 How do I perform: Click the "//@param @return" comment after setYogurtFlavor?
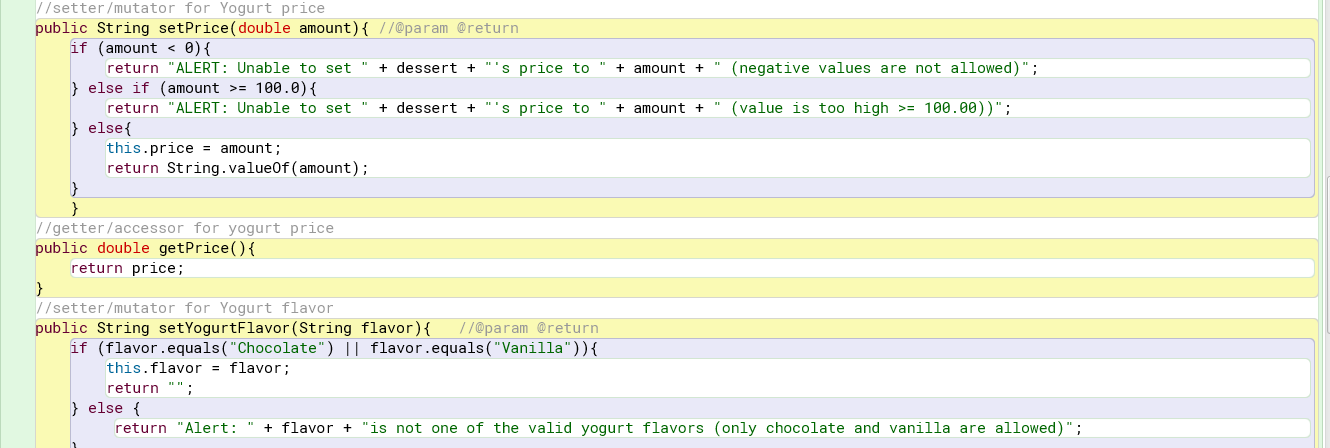tap(529, 328)
